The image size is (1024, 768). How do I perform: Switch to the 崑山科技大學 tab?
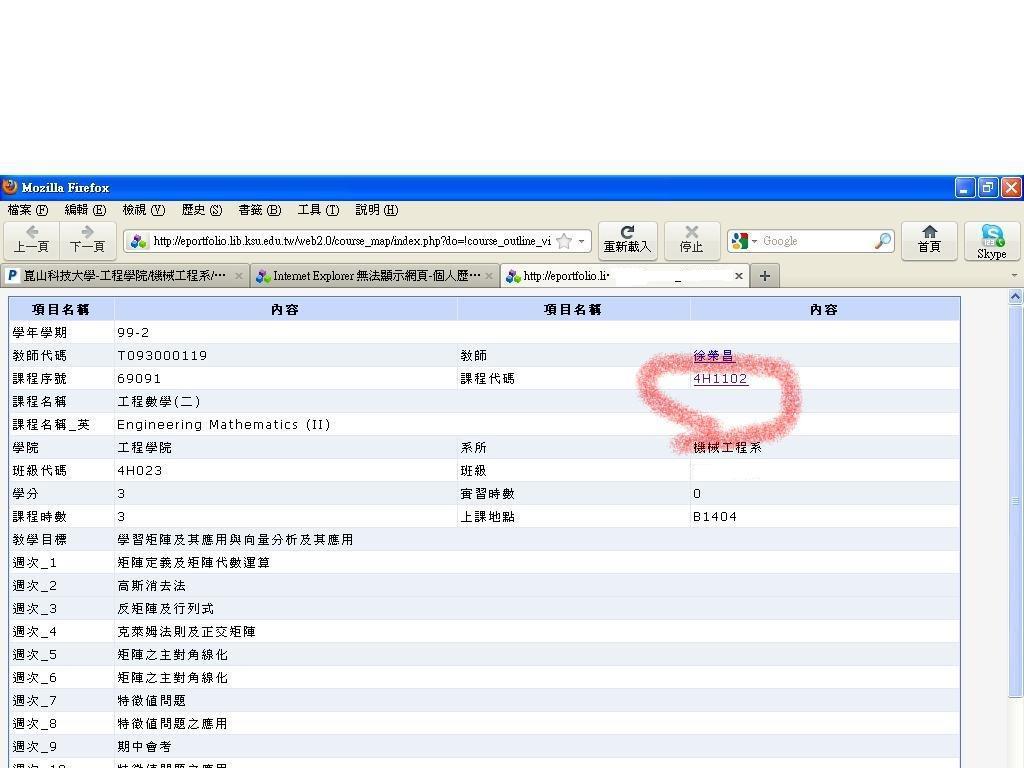120,276
